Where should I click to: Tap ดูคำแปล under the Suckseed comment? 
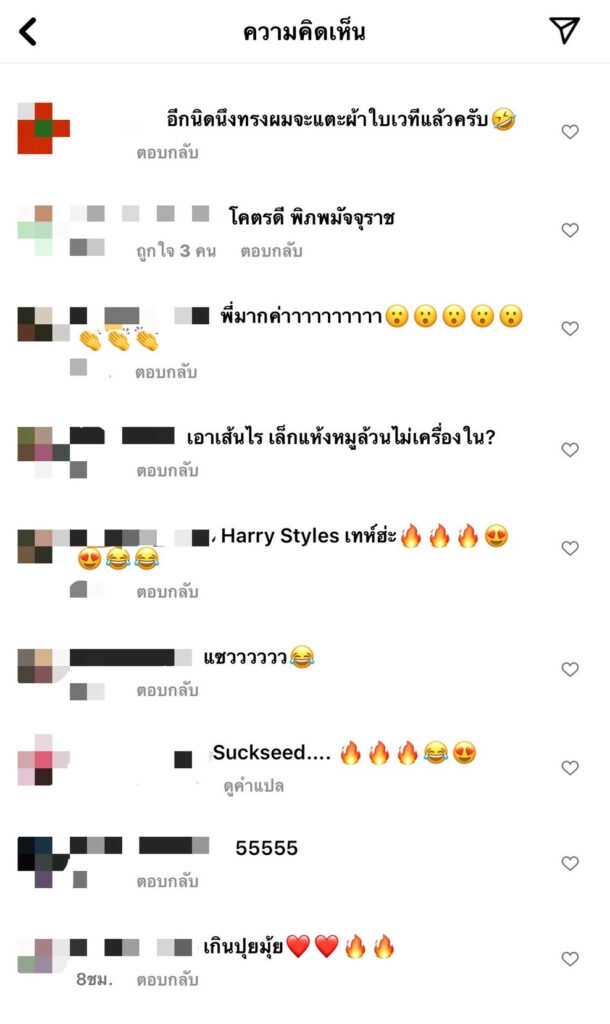click(x=253, y=786)
